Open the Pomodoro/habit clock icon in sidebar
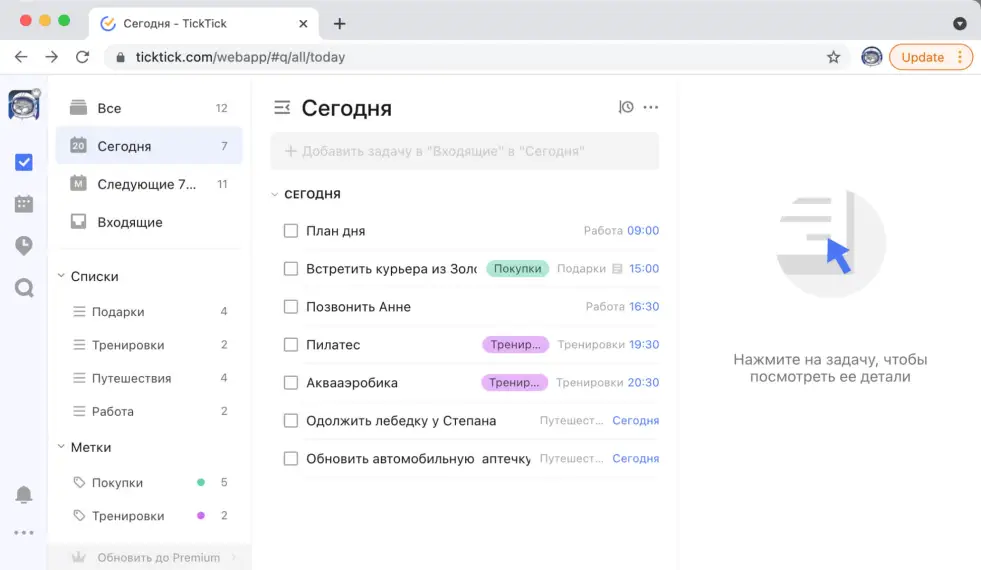Screen dimensions: 981x570 click(24, 246)
